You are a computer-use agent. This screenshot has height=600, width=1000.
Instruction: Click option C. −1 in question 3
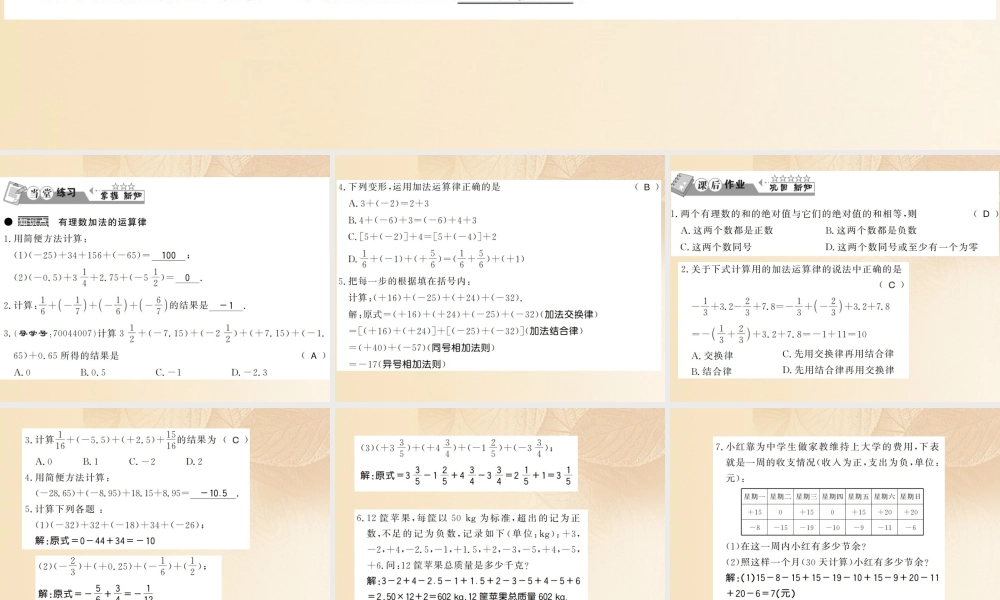[x=168, y=372]
